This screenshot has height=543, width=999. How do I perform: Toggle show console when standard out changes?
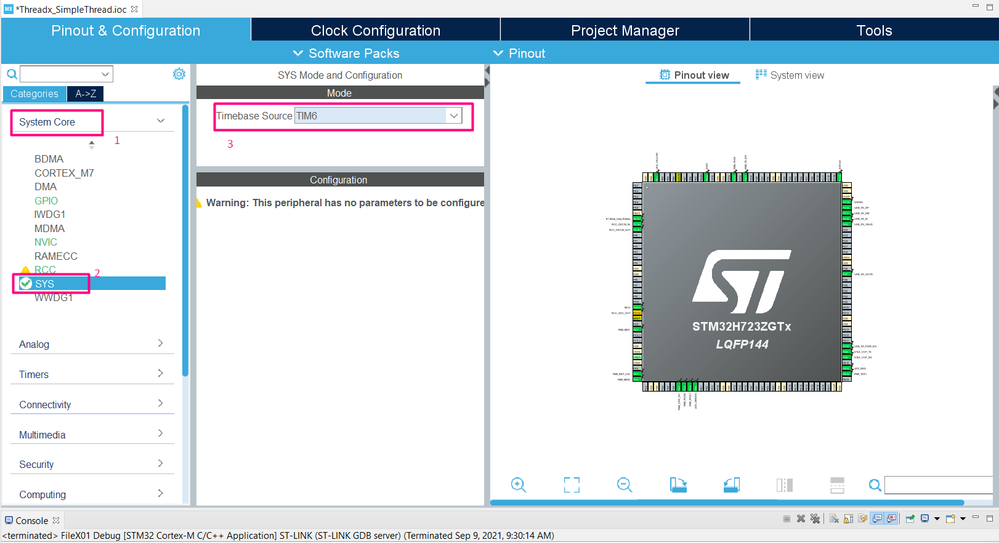click(877, 519)
